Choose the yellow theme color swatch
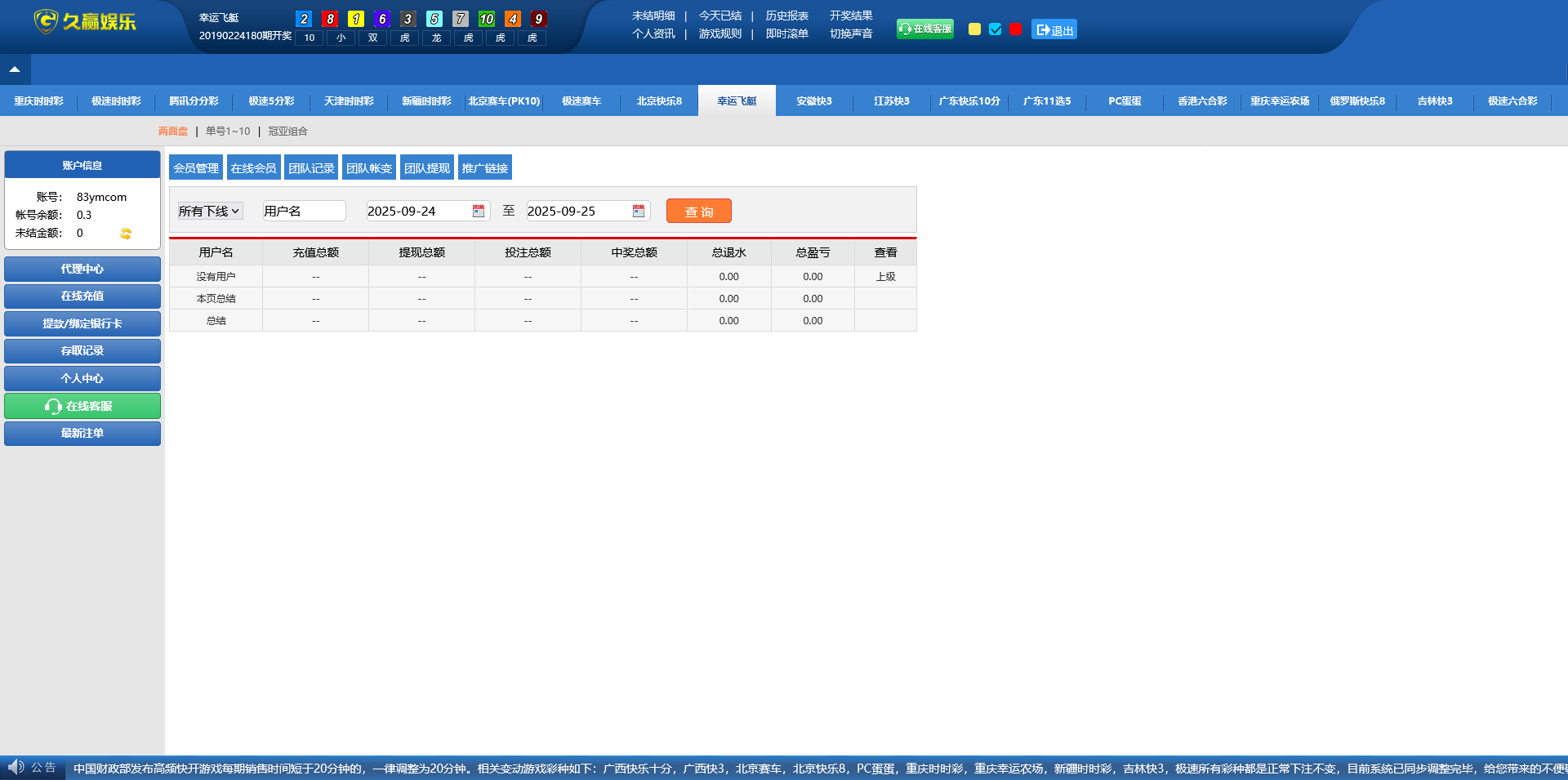 pyautogui.click(x=974, y=29)
